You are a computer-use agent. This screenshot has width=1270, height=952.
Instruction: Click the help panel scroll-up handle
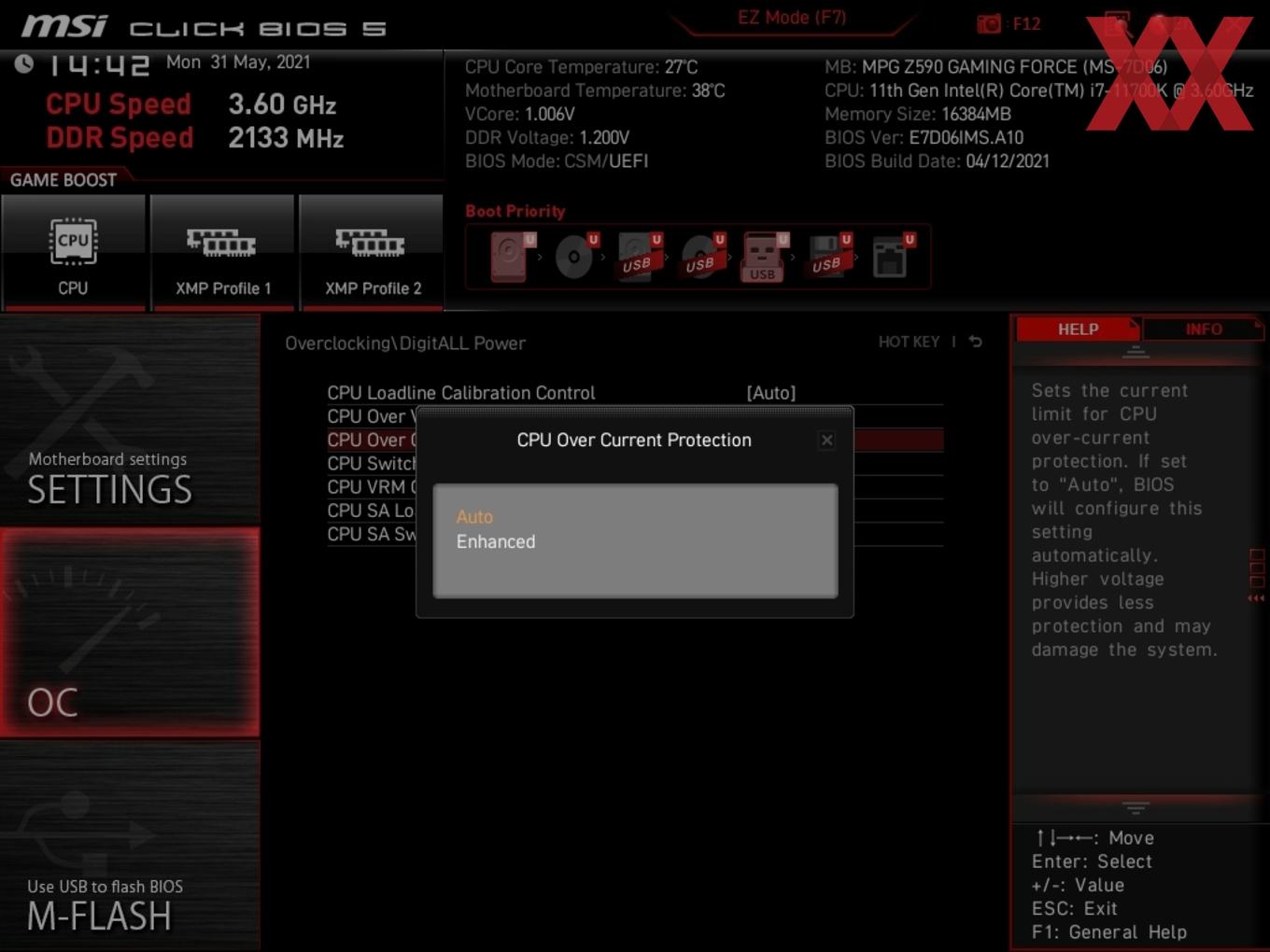pyautogui.click(x=1136, y=352)
